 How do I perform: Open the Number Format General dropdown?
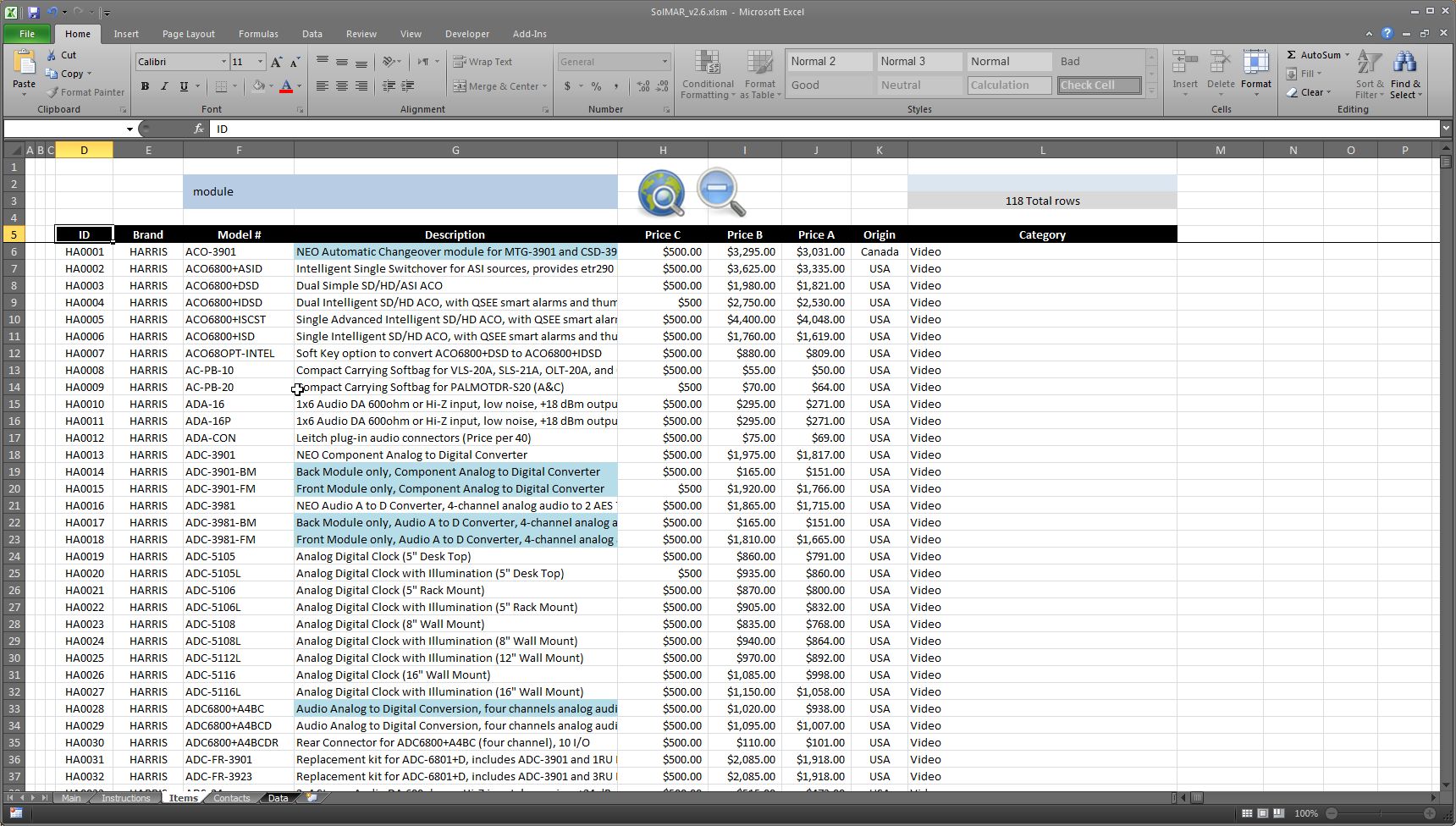click(665, 62)
